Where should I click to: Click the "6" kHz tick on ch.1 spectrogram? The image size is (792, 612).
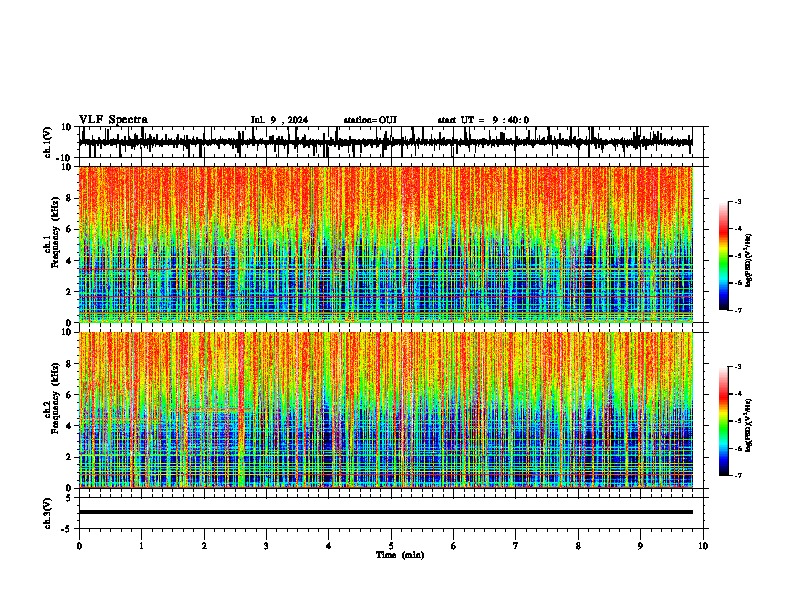[70, 230]
